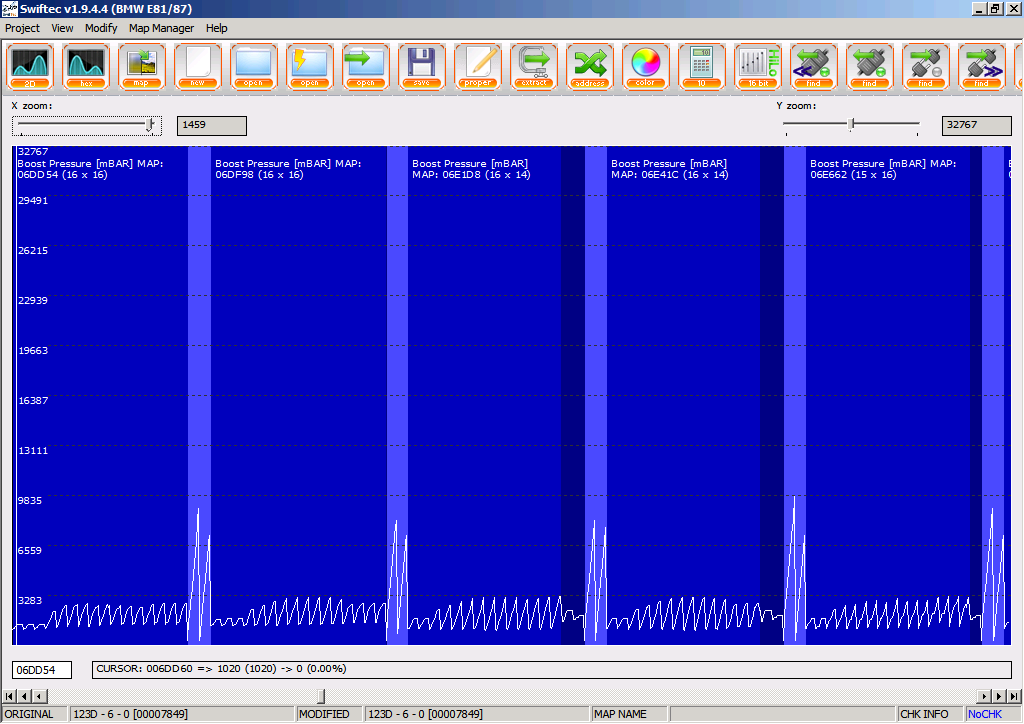Screen dimensions: 1024x724
Task: Click the bottom-right single-step right arrow
Action: [984, 697]
